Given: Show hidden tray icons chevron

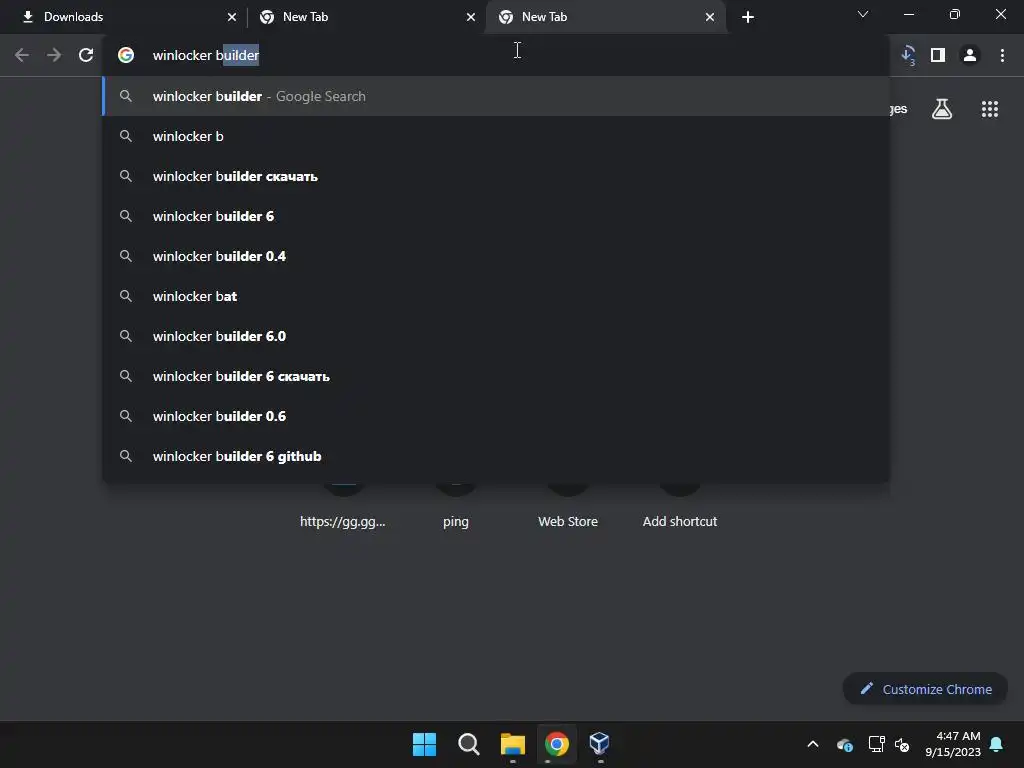Looking at the screenshot, I should pyautogui.click(x=813, y=744).
